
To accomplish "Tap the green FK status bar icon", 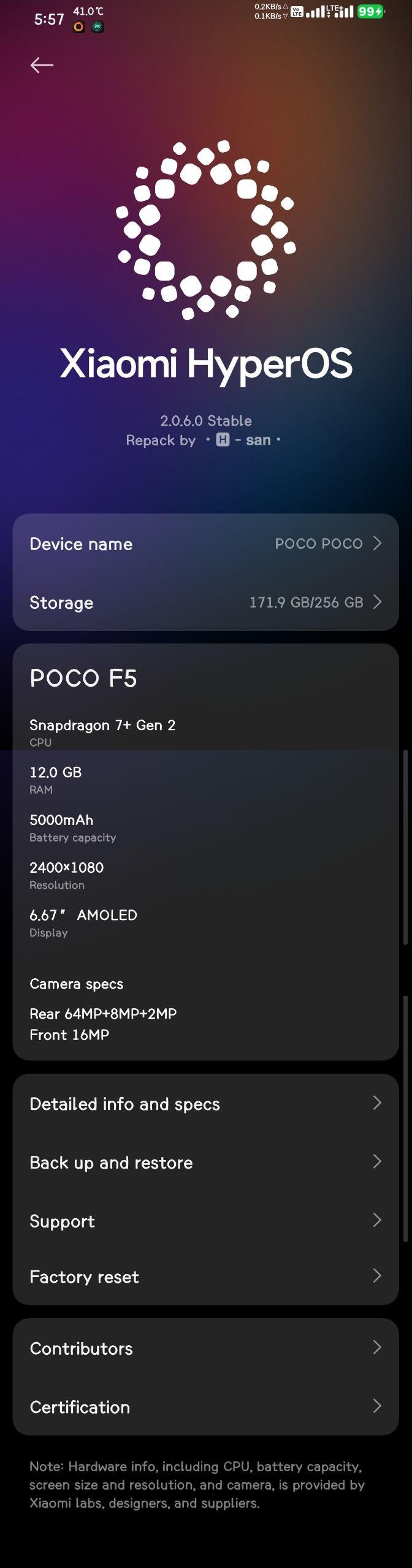I will click(97, 27).
